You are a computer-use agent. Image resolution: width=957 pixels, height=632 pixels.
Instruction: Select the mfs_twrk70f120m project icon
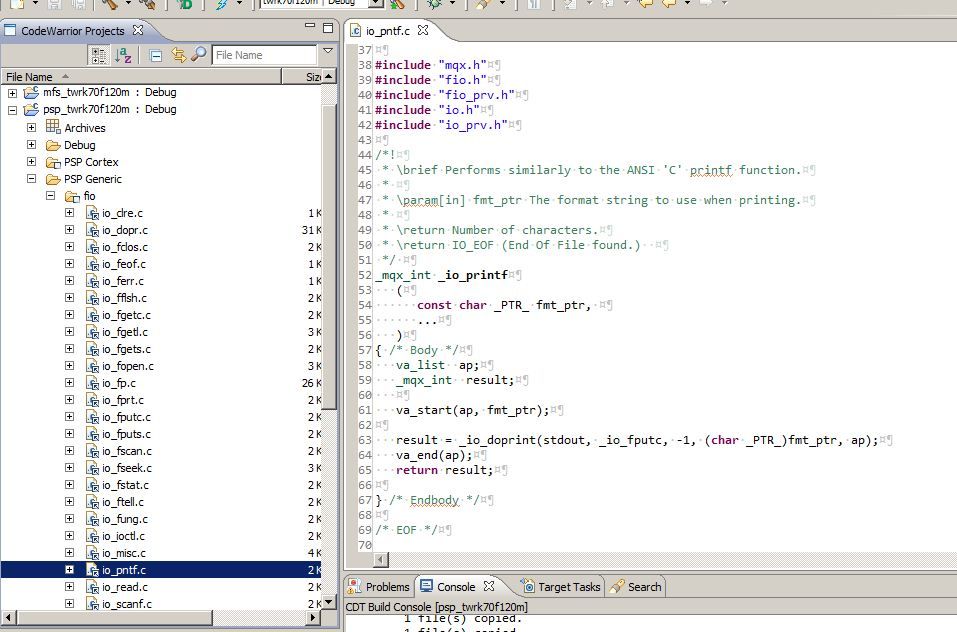pyautogui.click(x=31, y=92)
